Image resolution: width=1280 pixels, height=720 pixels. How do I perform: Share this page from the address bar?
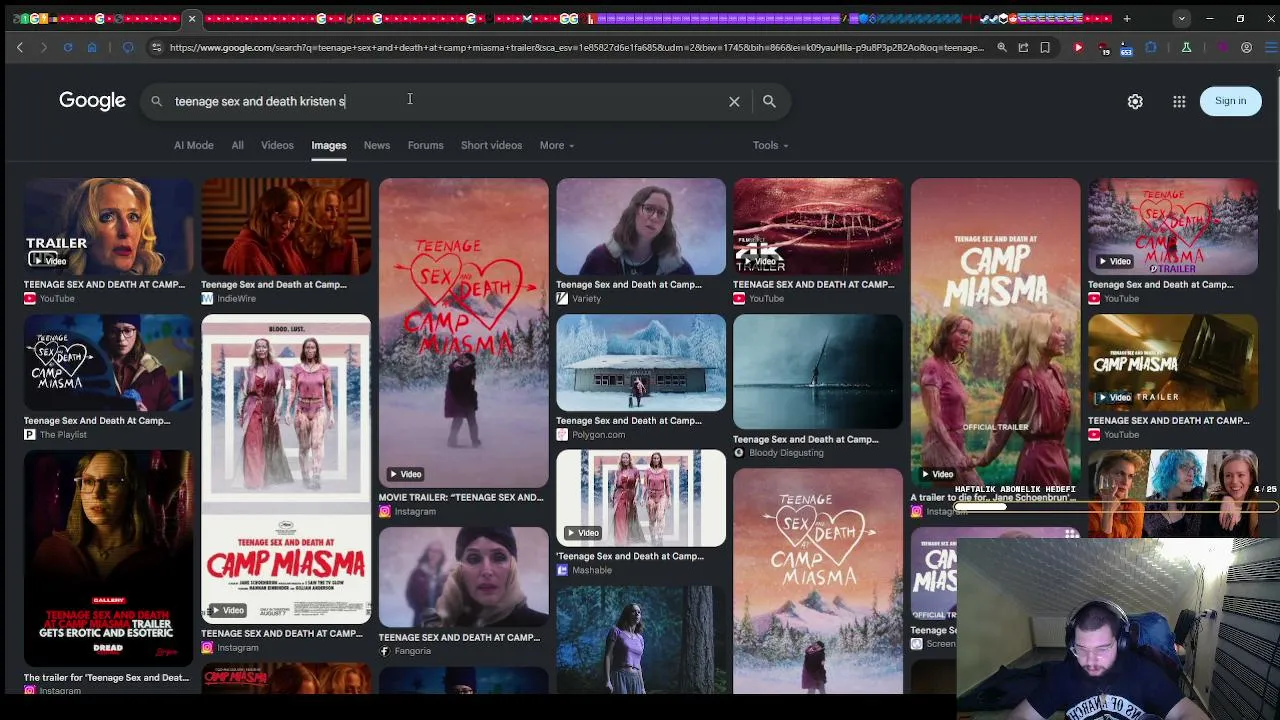tap(1023, 47)
